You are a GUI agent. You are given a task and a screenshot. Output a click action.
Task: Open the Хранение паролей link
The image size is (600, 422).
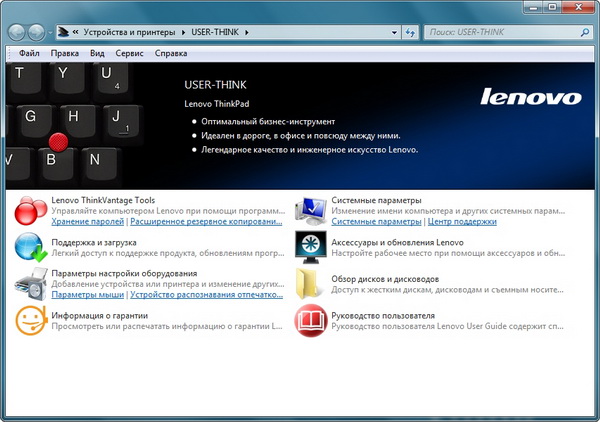(x=85, y=222)
